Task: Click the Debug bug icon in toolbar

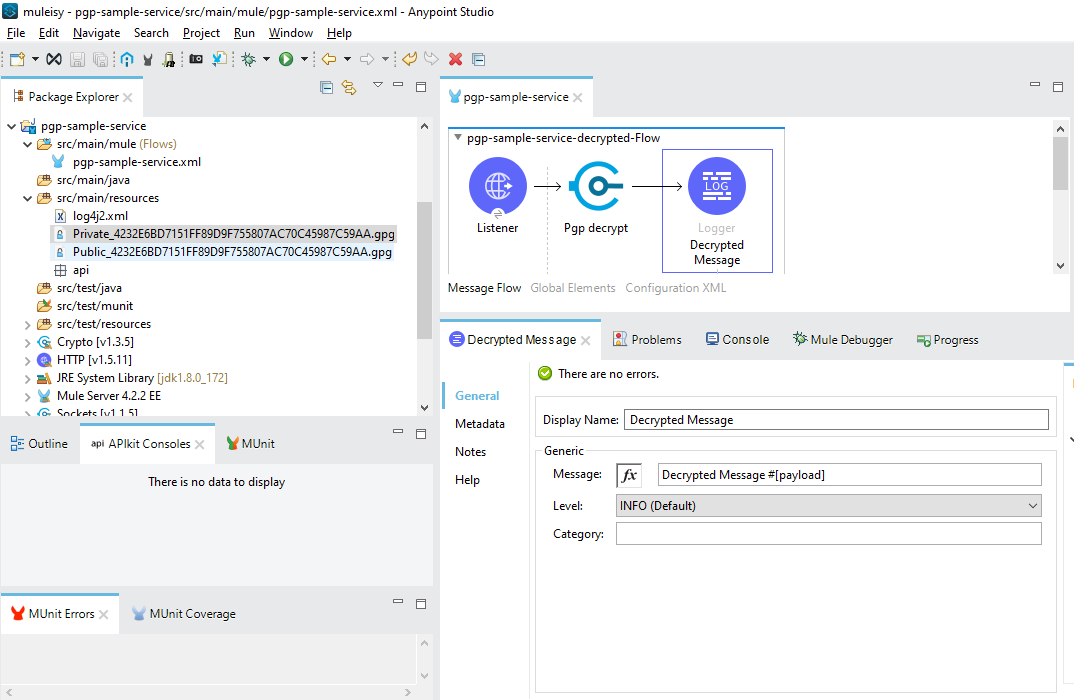Action: pos(249,60)
